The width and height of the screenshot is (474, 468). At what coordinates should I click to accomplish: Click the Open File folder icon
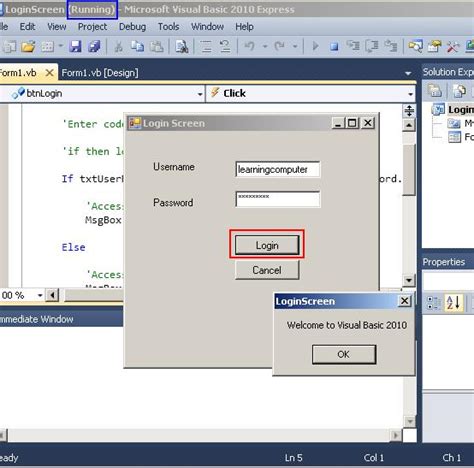[28, 46]
